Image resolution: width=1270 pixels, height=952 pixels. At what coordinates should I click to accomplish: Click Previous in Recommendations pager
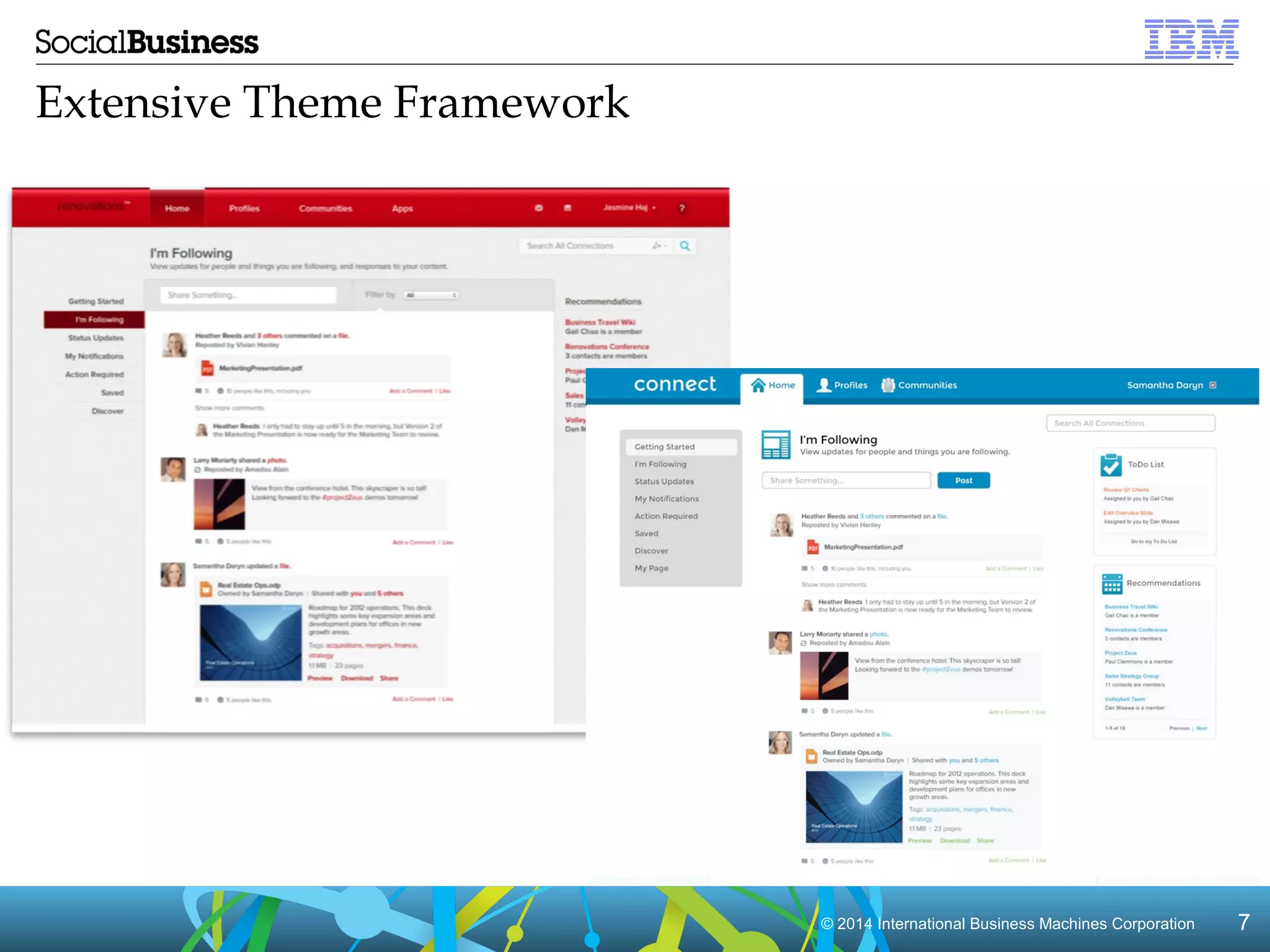[x=1179, y=728]
